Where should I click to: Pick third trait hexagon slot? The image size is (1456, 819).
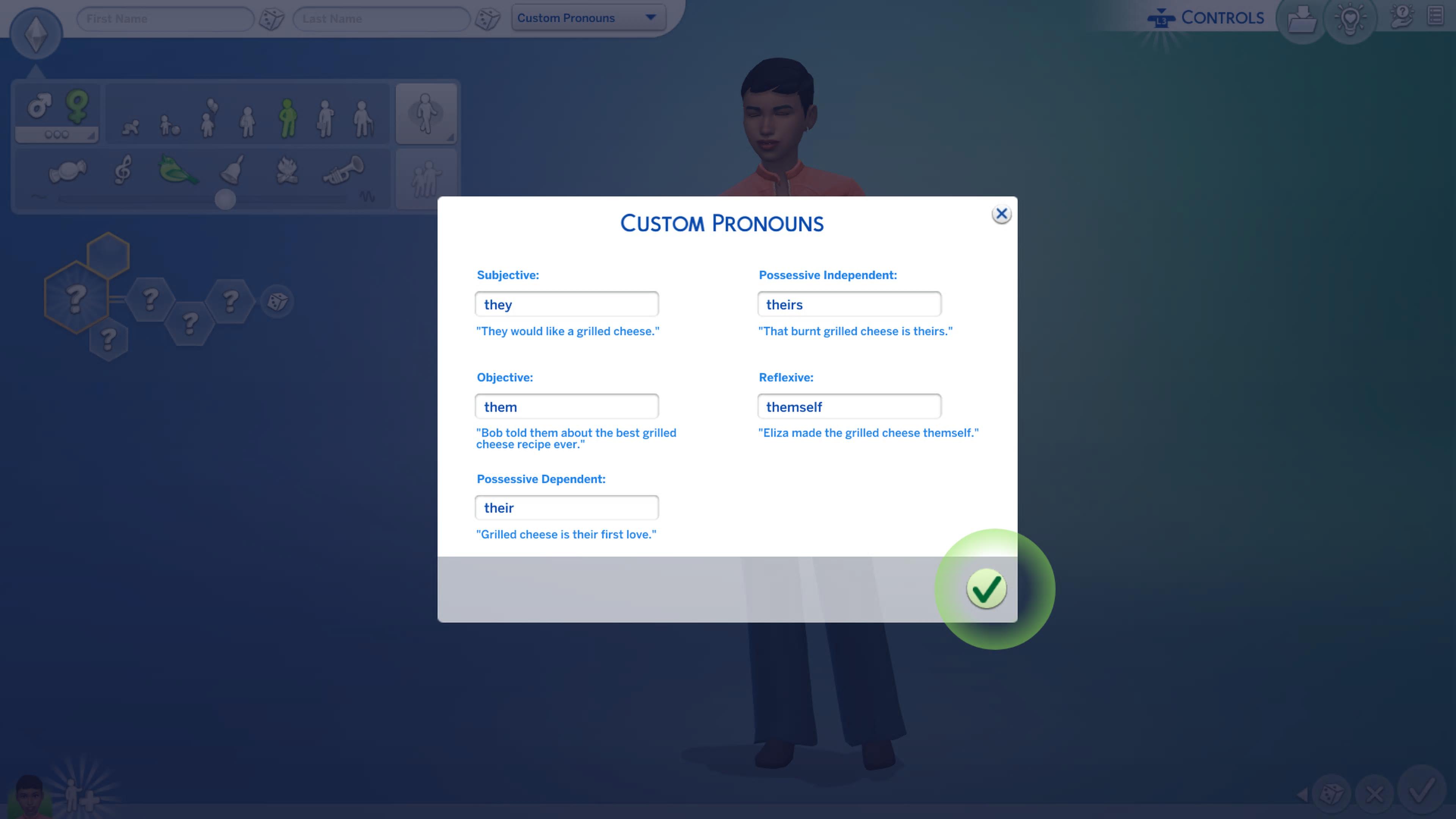pos(230,301)
